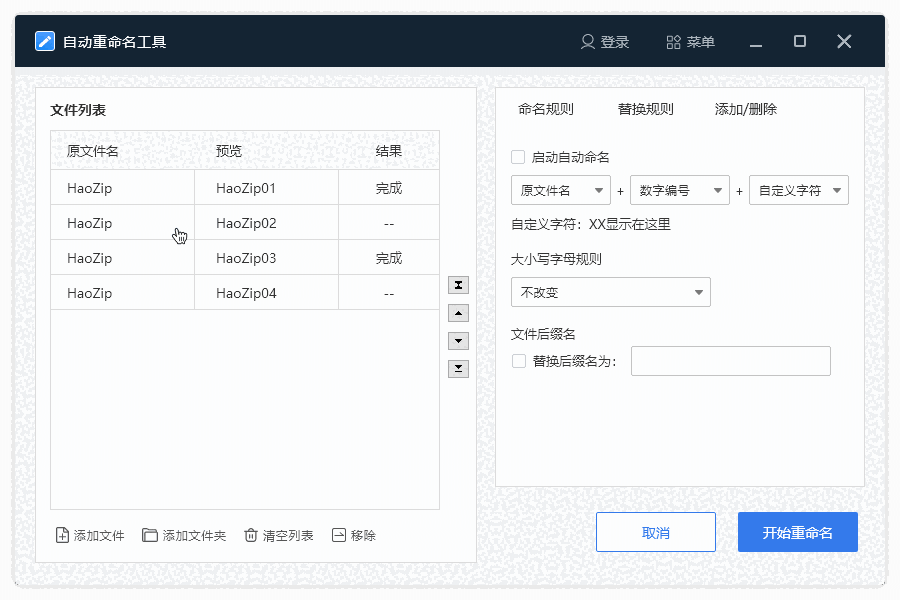Move selected file up one row
The image size is (900, 600).
point(458,312)
